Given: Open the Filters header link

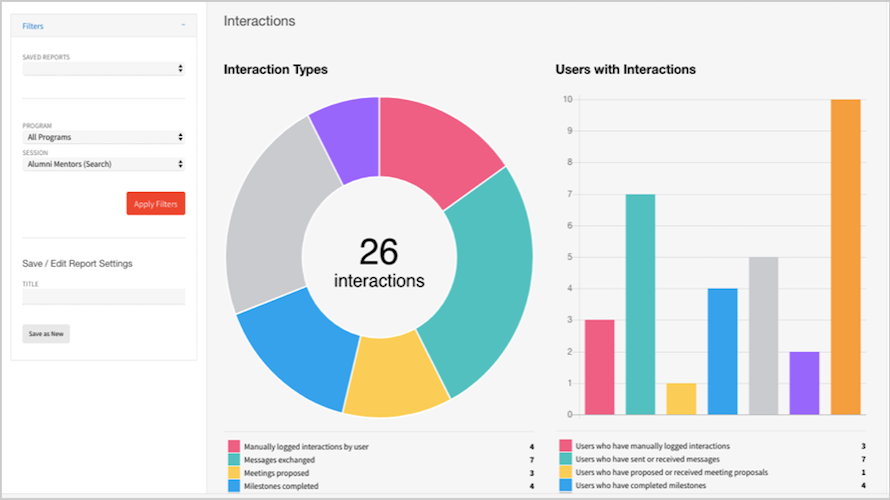Looking at the screenshot, I should pos(33,26).
